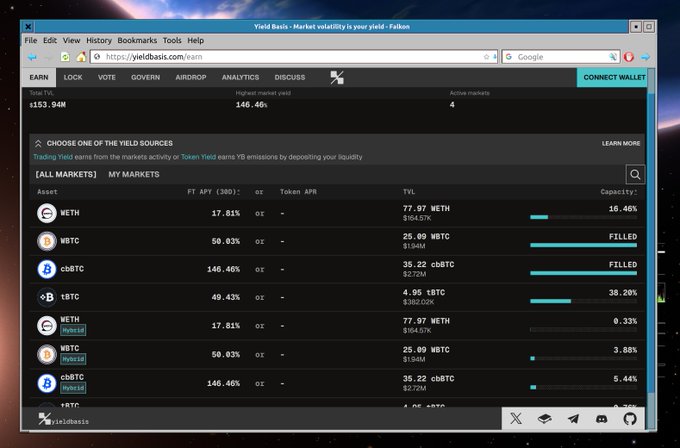Switch to the VOTE tab
This screenshot has height=448, width=680.
[107, 78]
